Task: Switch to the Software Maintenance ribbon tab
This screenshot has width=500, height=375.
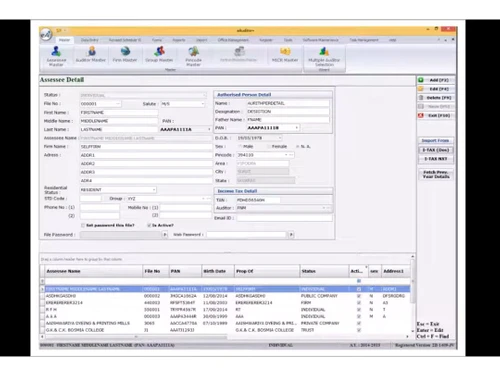Action: [x=320, y=40]
